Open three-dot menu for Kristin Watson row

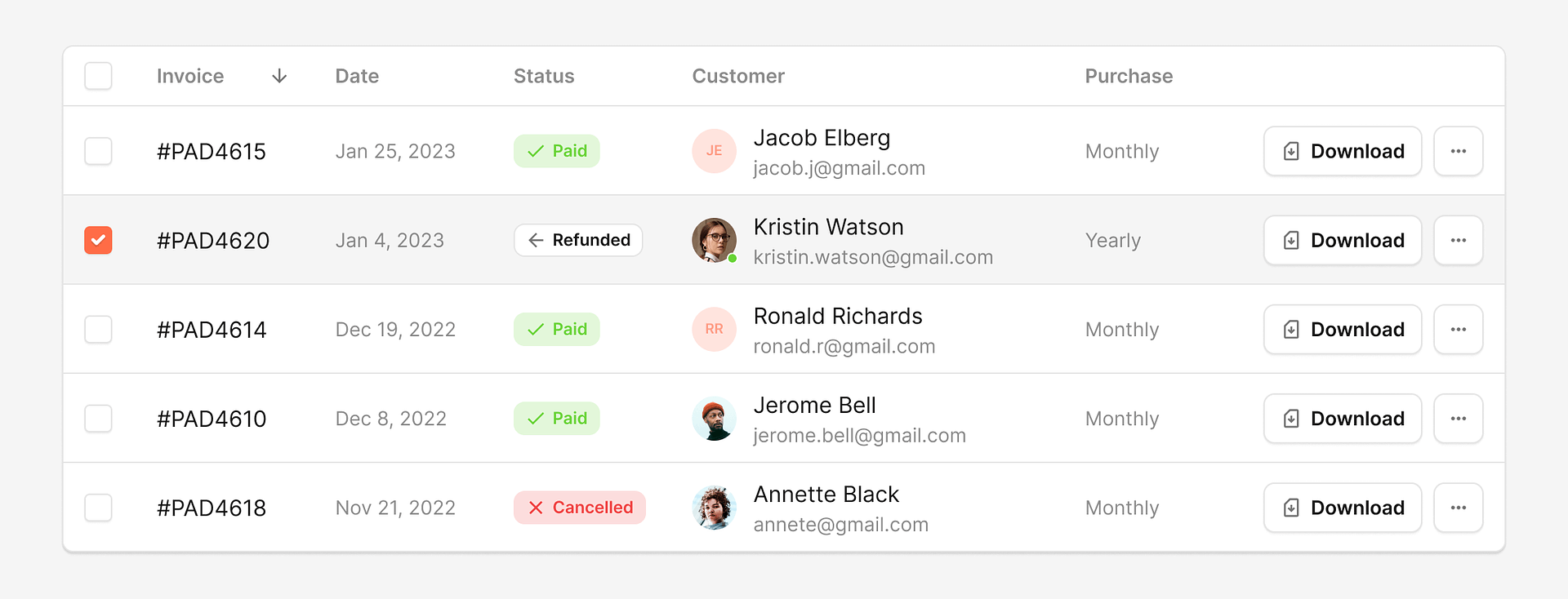[1458, 240]
